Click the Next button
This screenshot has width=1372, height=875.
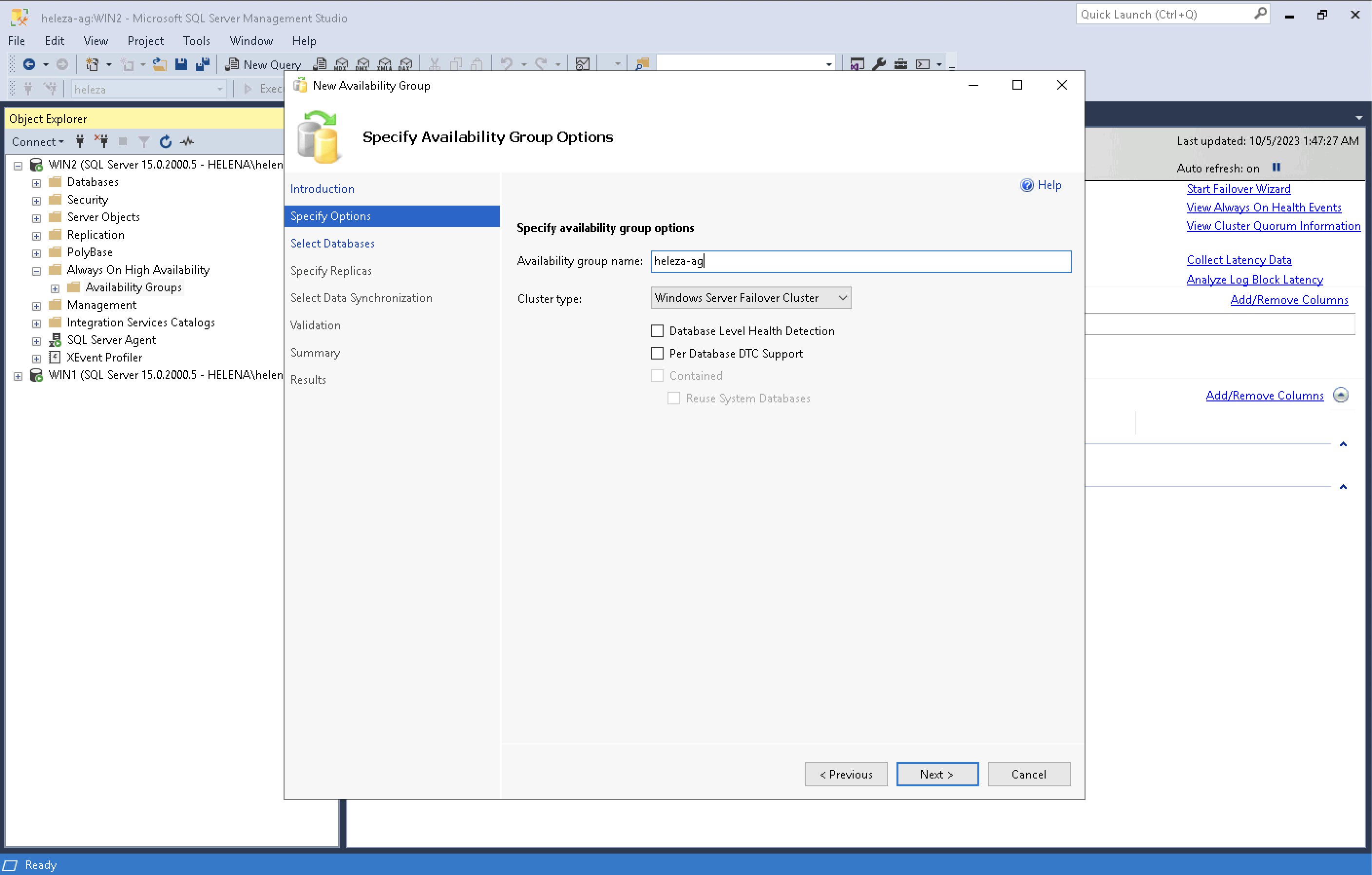(x=937, y=774)
